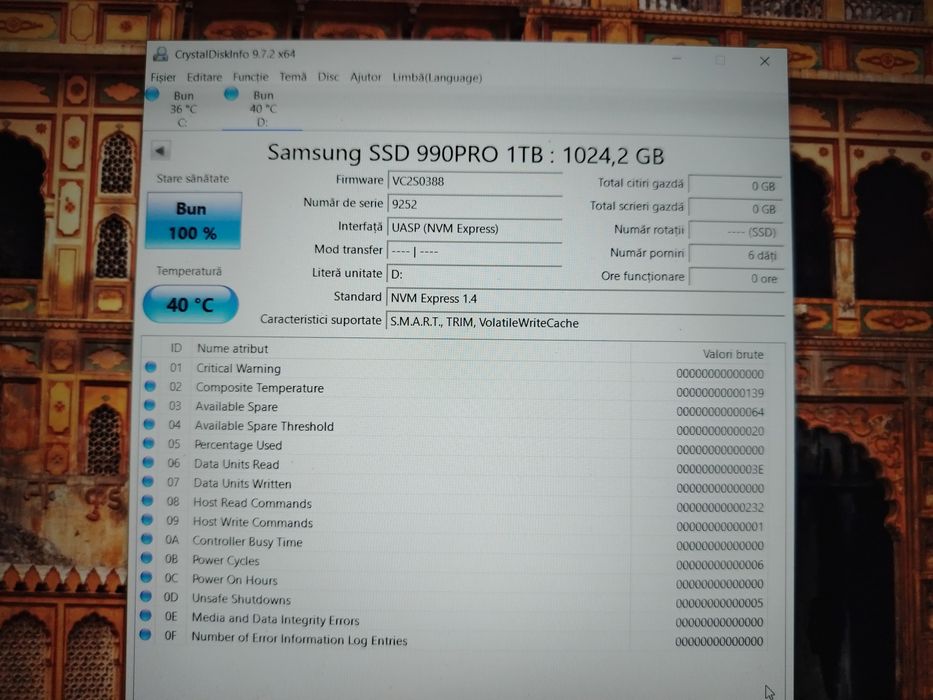Screen dimensions: 933x700
Task: Click status dot for Power Cycles
Action: [146, 558]
